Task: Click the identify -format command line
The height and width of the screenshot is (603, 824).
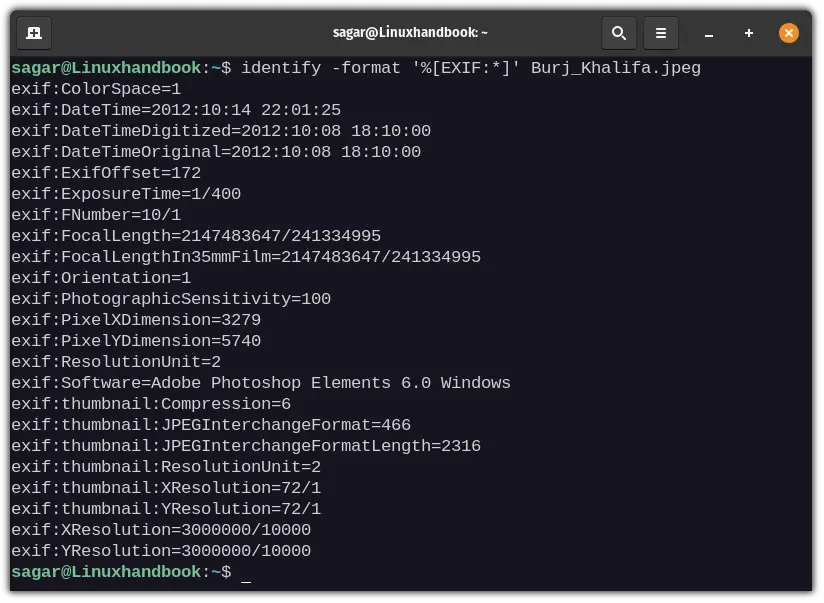Action: click(356, 68)
